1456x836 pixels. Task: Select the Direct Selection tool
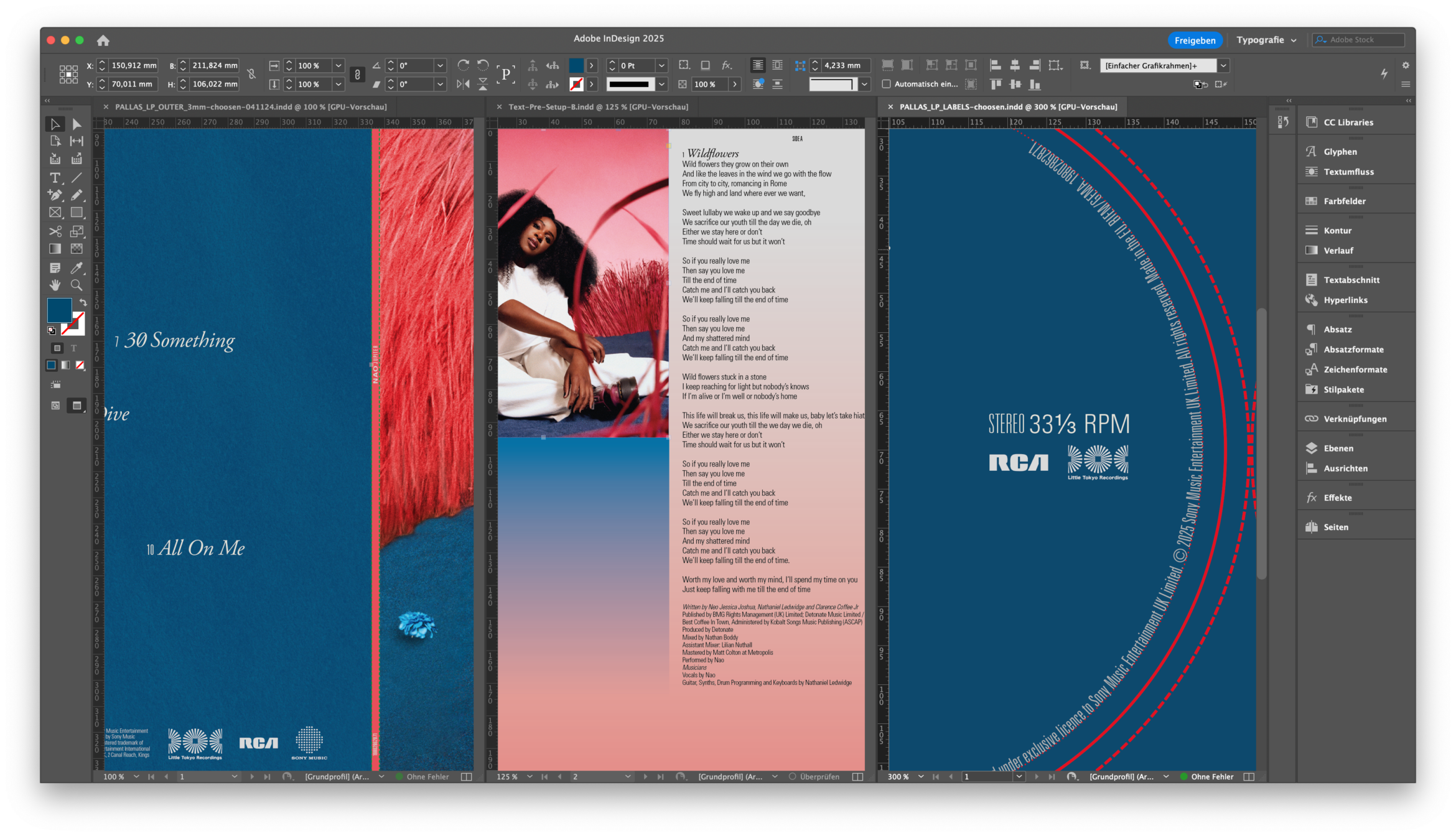click(x=77, y=124)
